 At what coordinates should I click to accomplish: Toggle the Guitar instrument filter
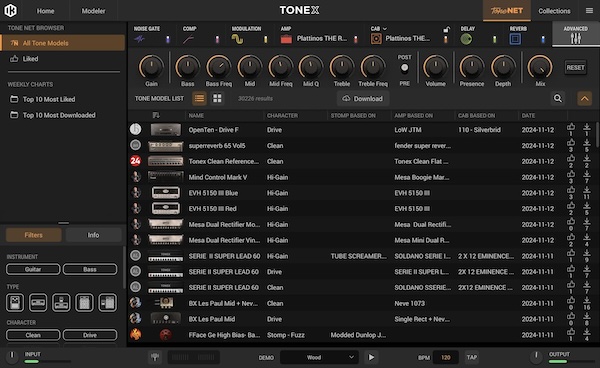pos(33,269)
